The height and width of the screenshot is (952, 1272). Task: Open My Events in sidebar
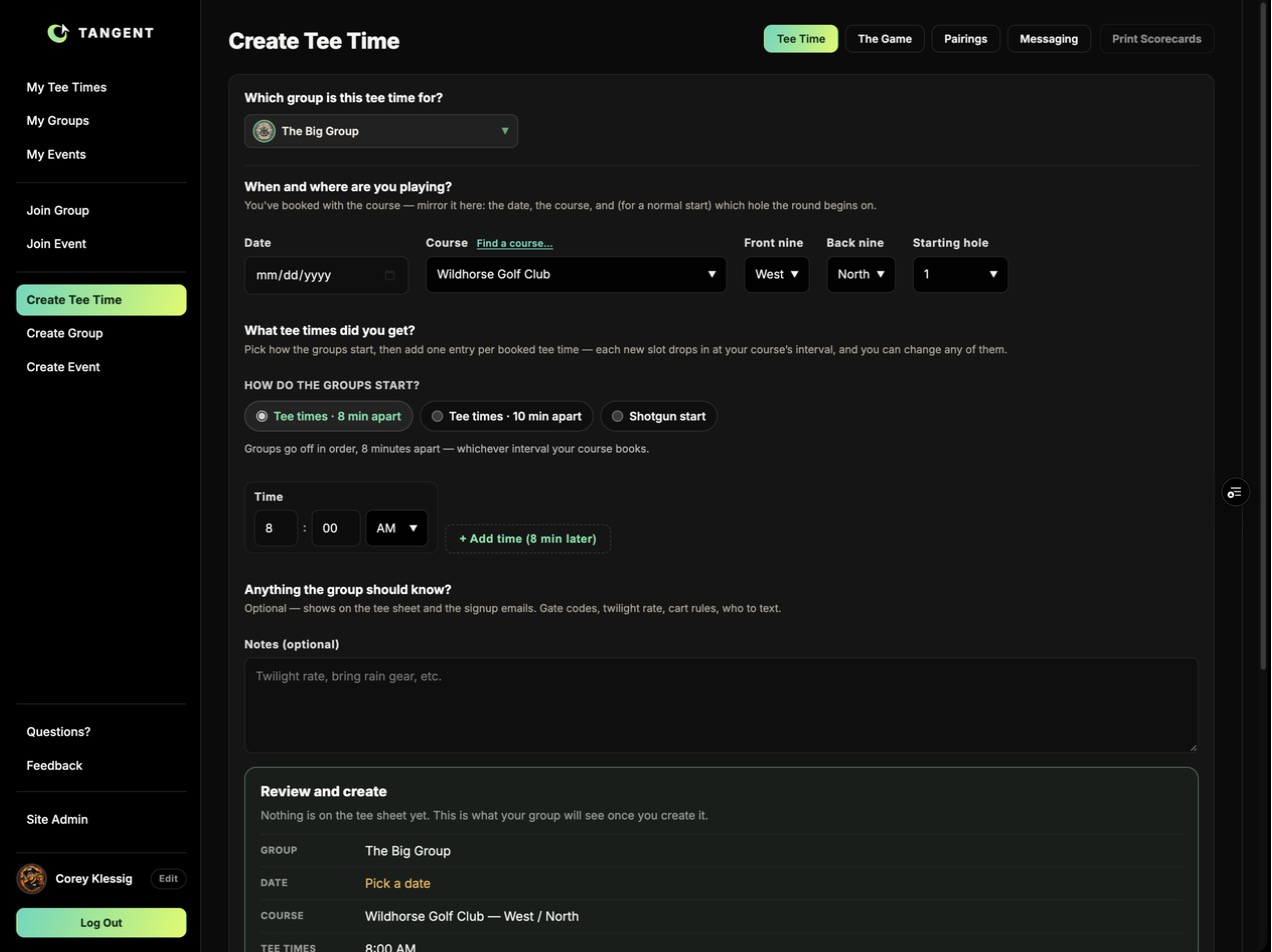point(101,155)
